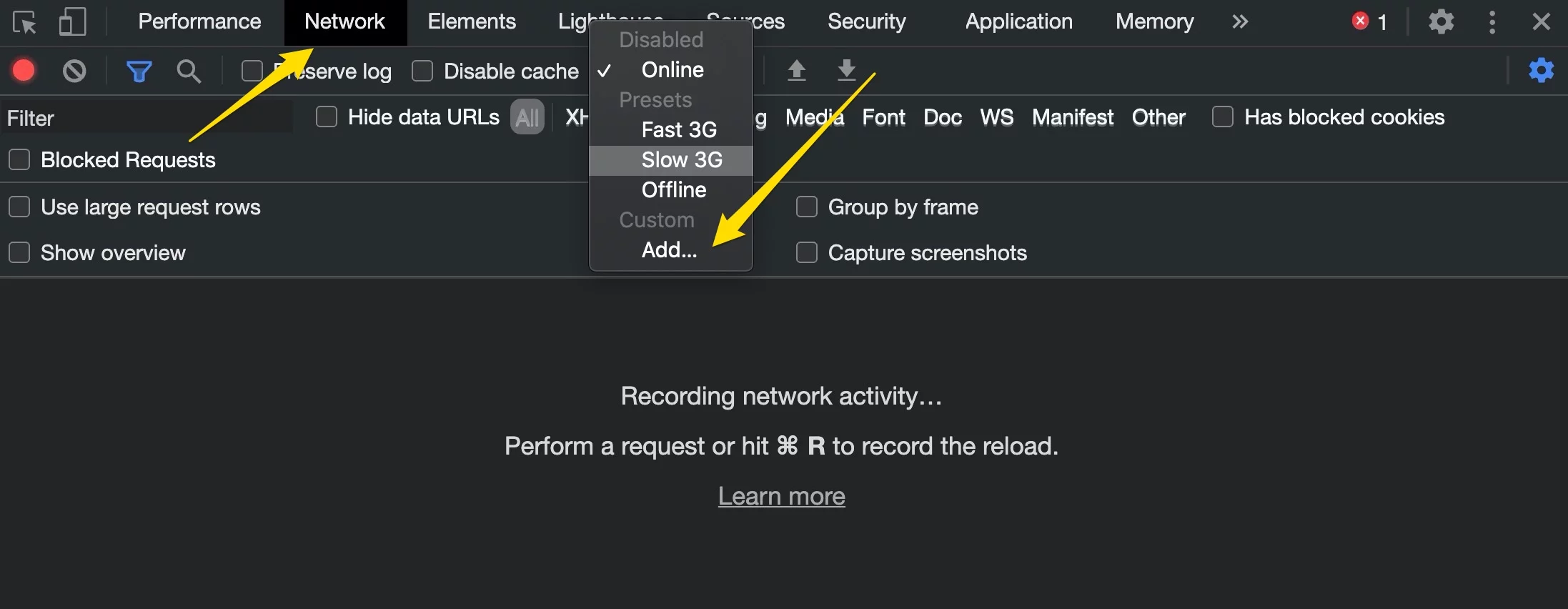Check Hide data URLs
The height and width of the screenshot is (609, 1568).
(327, 117)
